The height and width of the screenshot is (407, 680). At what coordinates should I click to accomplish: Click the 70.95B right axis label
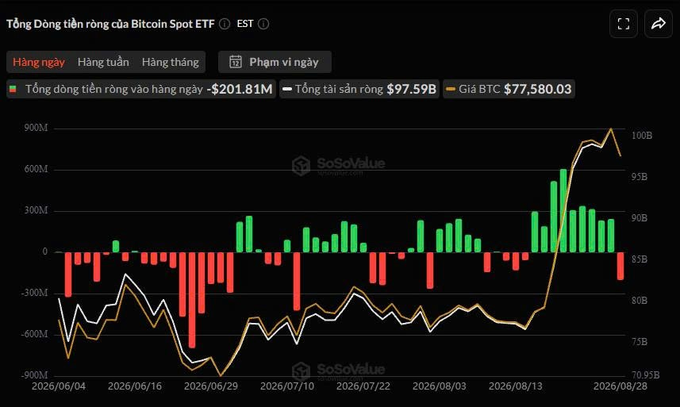(645, 374)
